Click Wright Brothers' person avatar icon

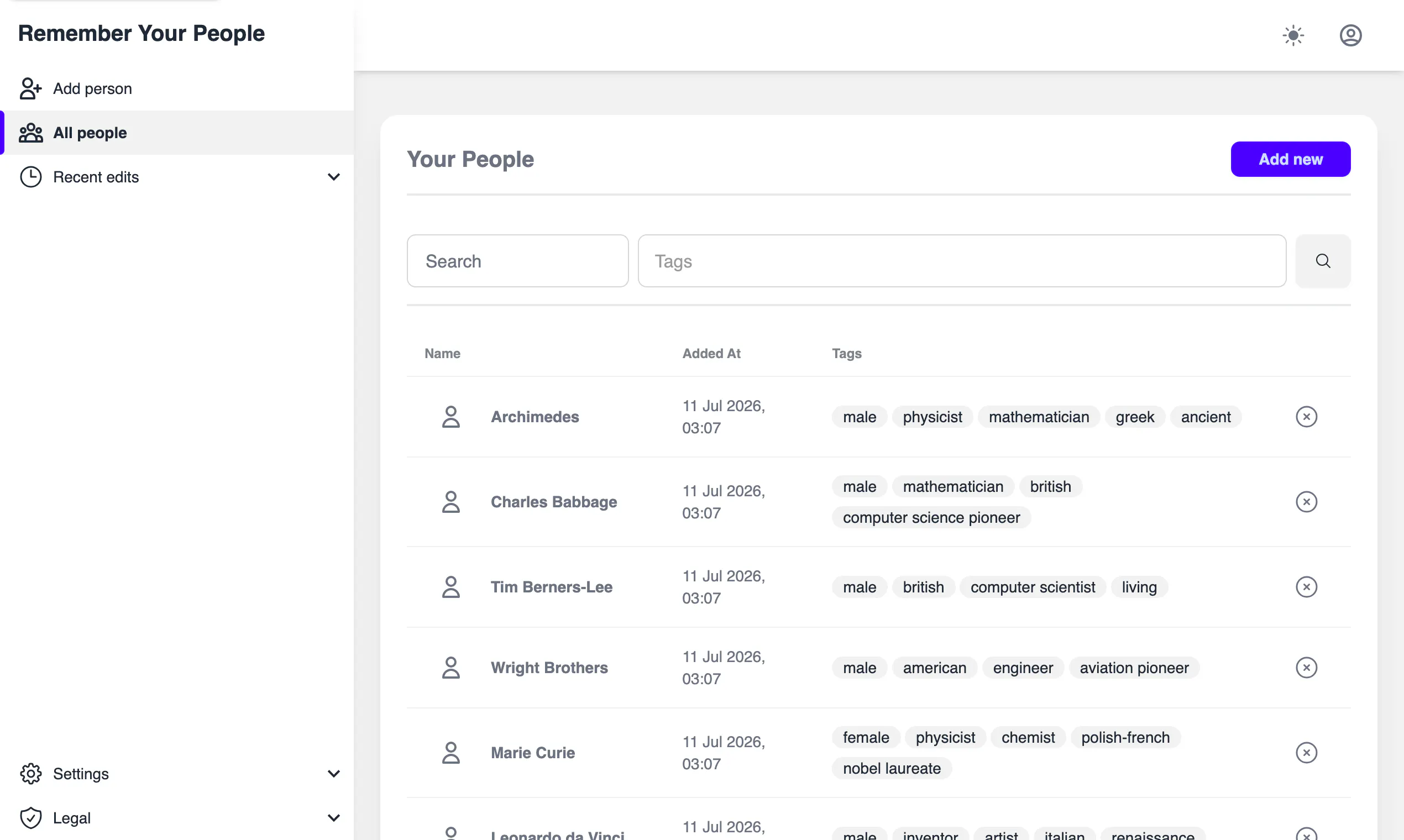click(450, 668)
